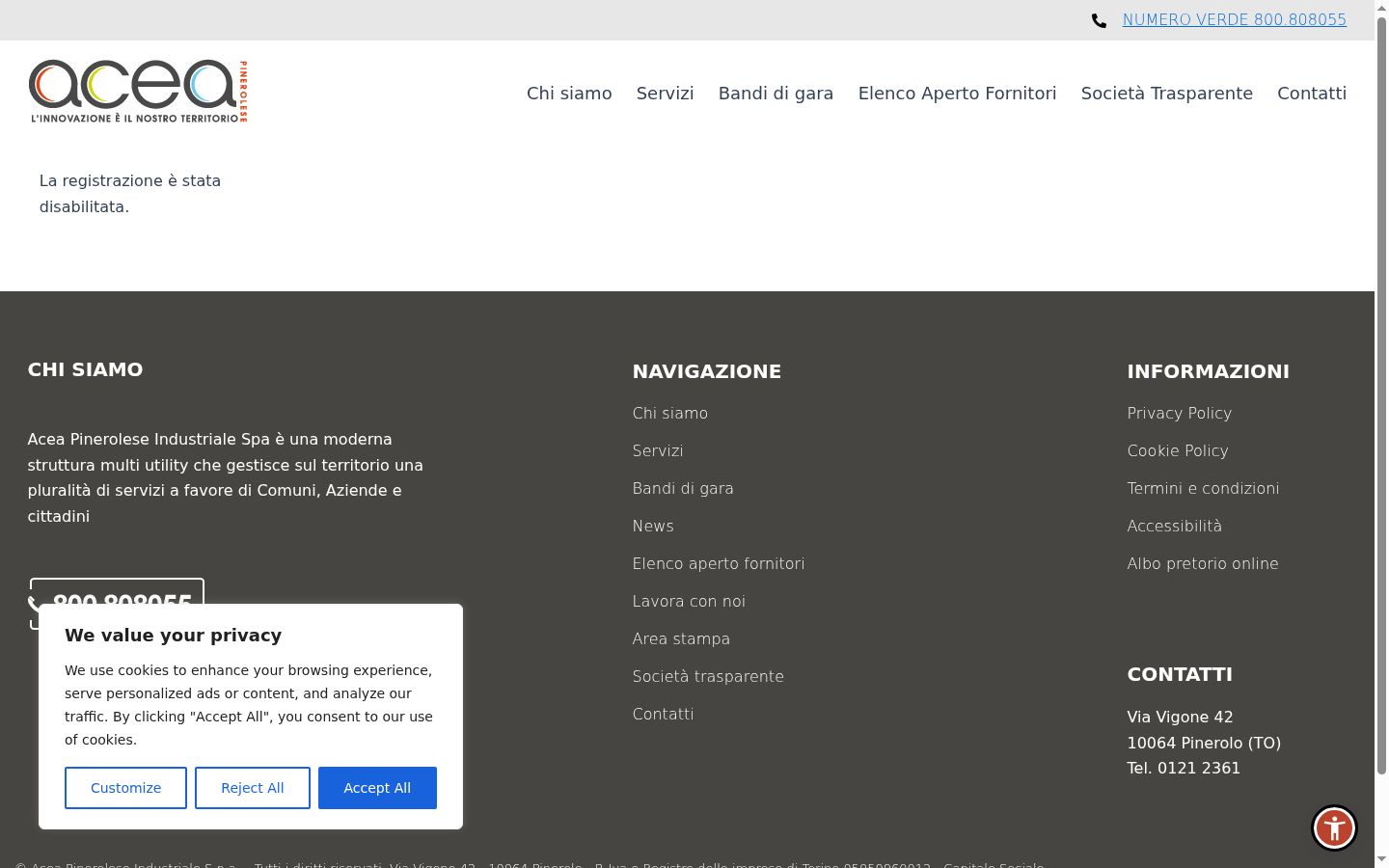Go to Bandi di gara menu
This screenshot has width=1389, height=868.
pyautogui.click(x=776, y=94)
